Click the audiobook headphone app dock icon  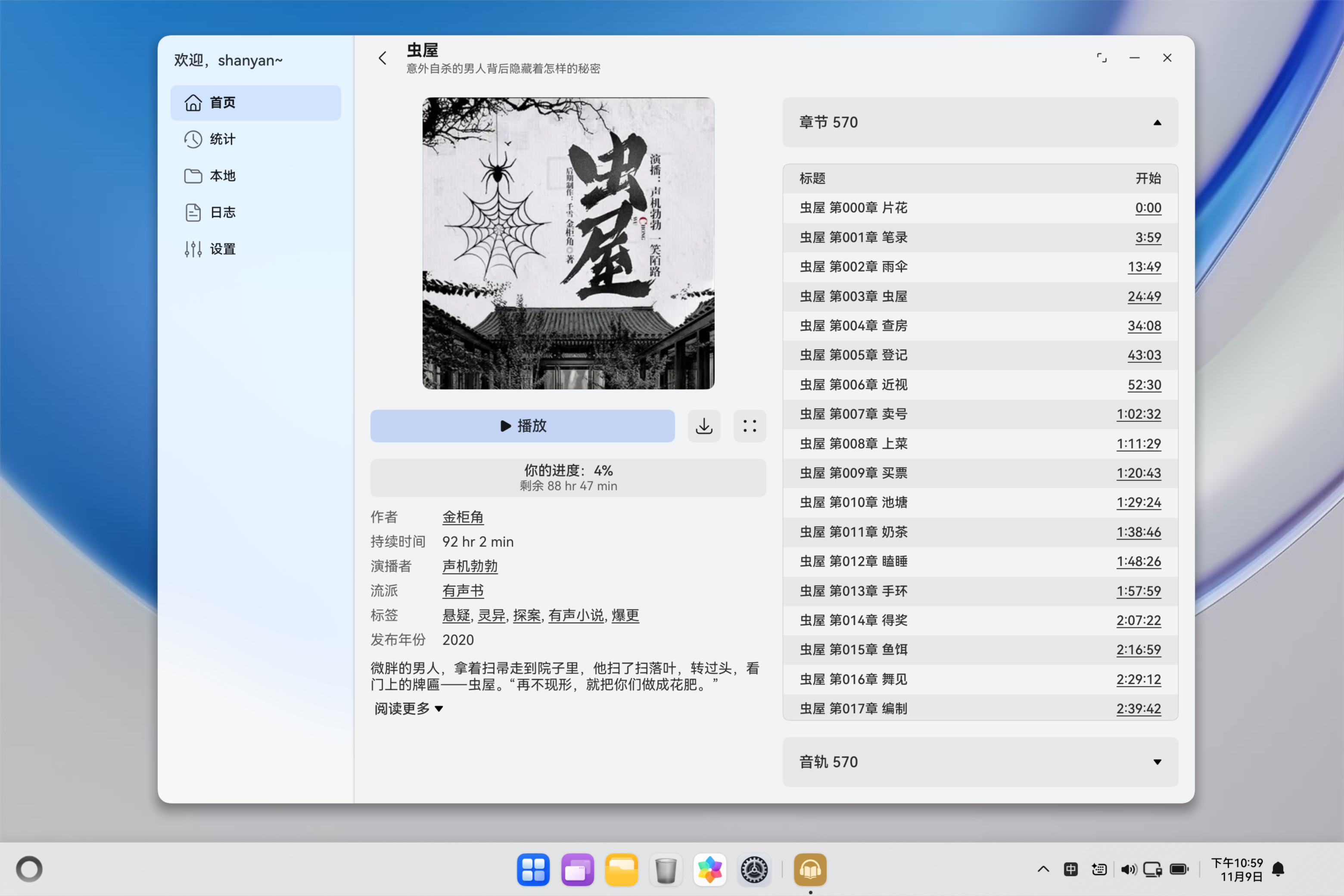810,870
